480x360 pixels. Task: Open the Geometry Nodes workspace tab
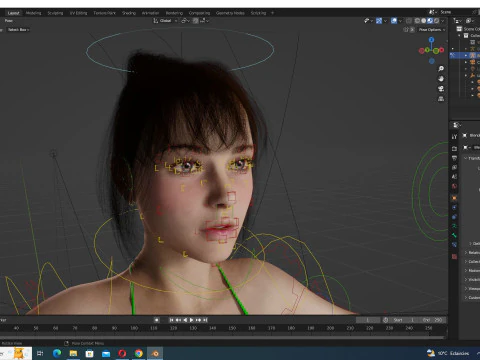(230, 13)
